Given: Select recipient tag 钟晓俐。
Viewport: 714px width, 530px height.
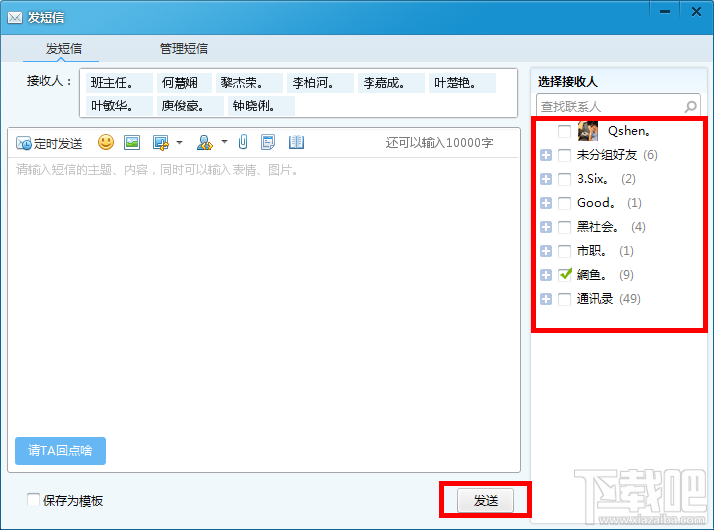Looking at the screenshot, I should (x=261, y=106).
